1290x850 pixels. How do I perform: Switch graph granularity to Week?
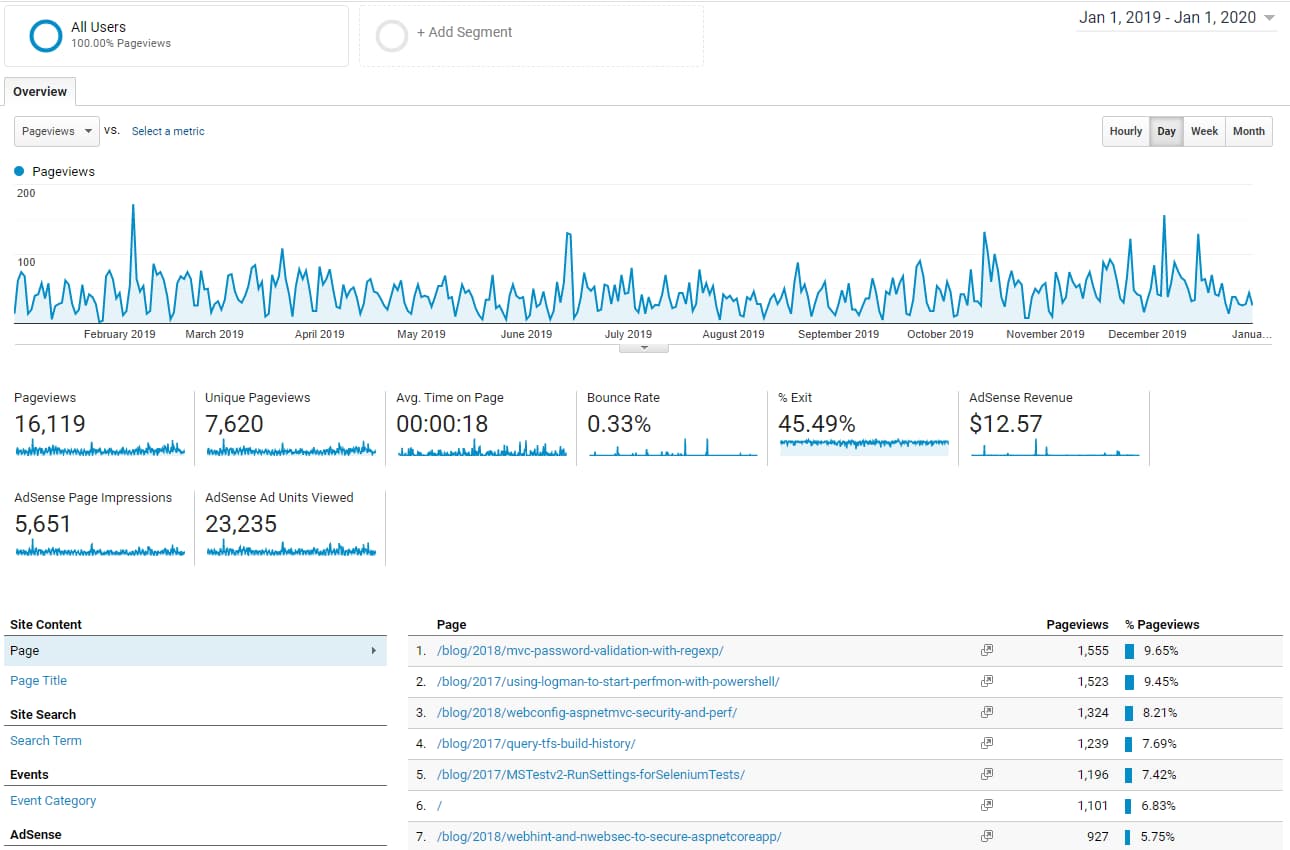[x=1204, y=131]
